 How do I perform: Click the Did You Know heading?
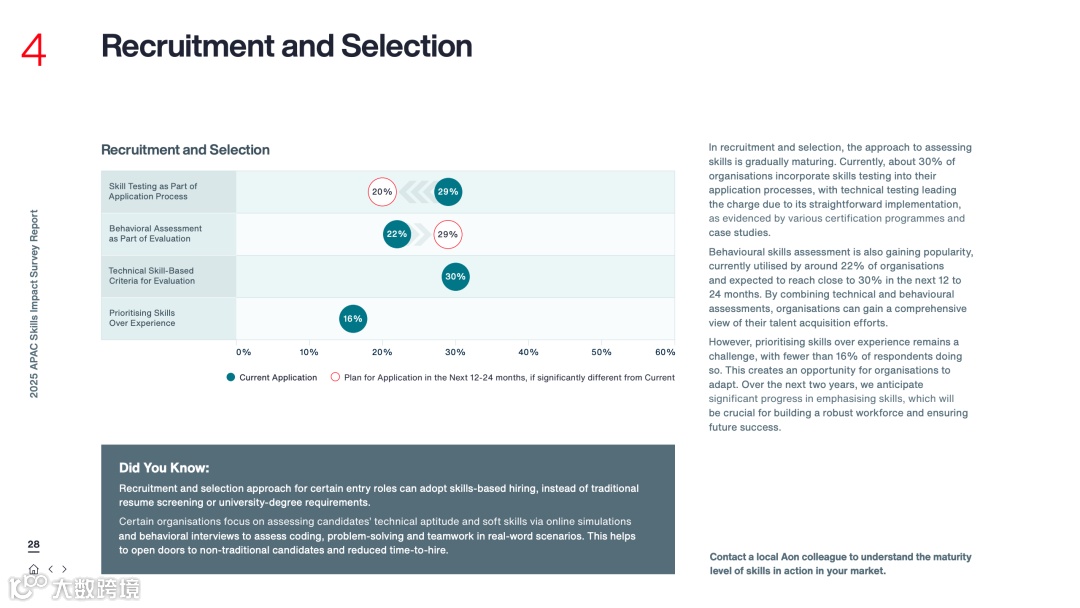(164, 468)
